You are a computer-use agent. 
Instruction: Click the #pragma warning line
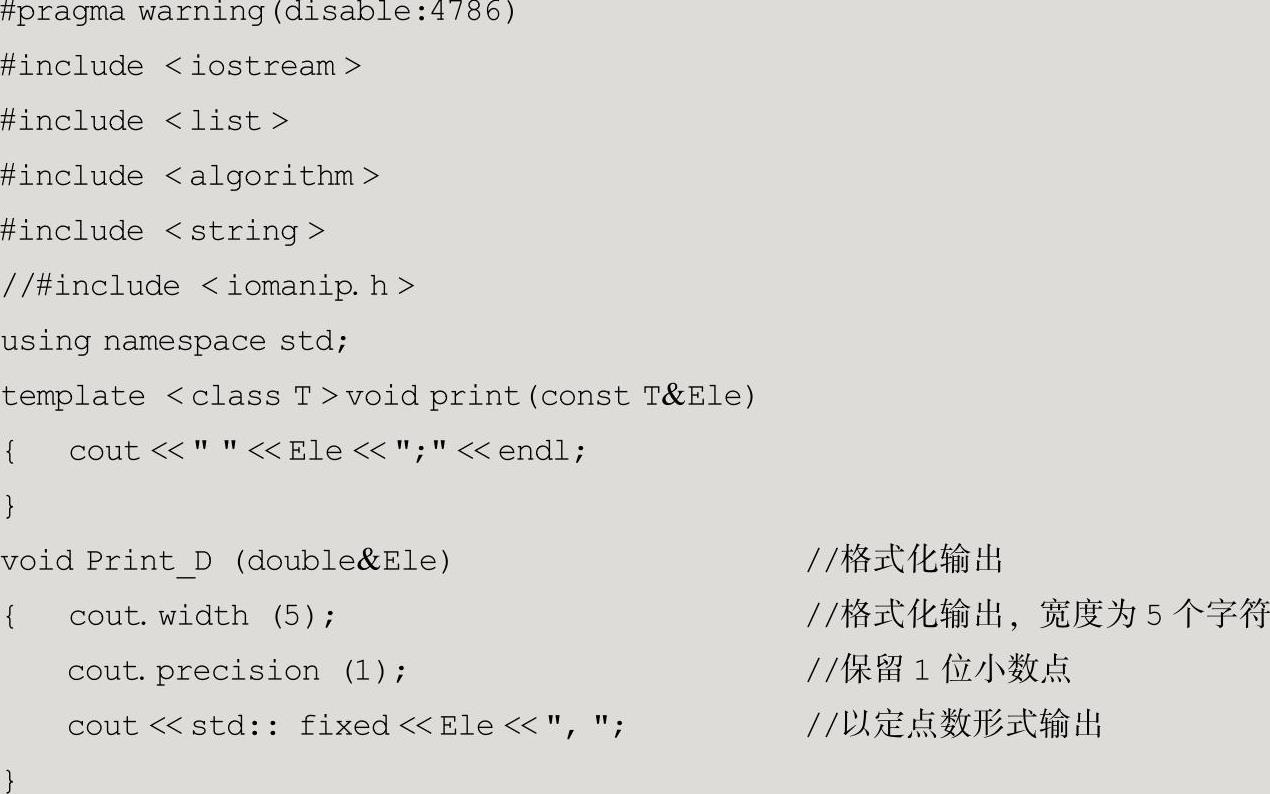(258, 12)
